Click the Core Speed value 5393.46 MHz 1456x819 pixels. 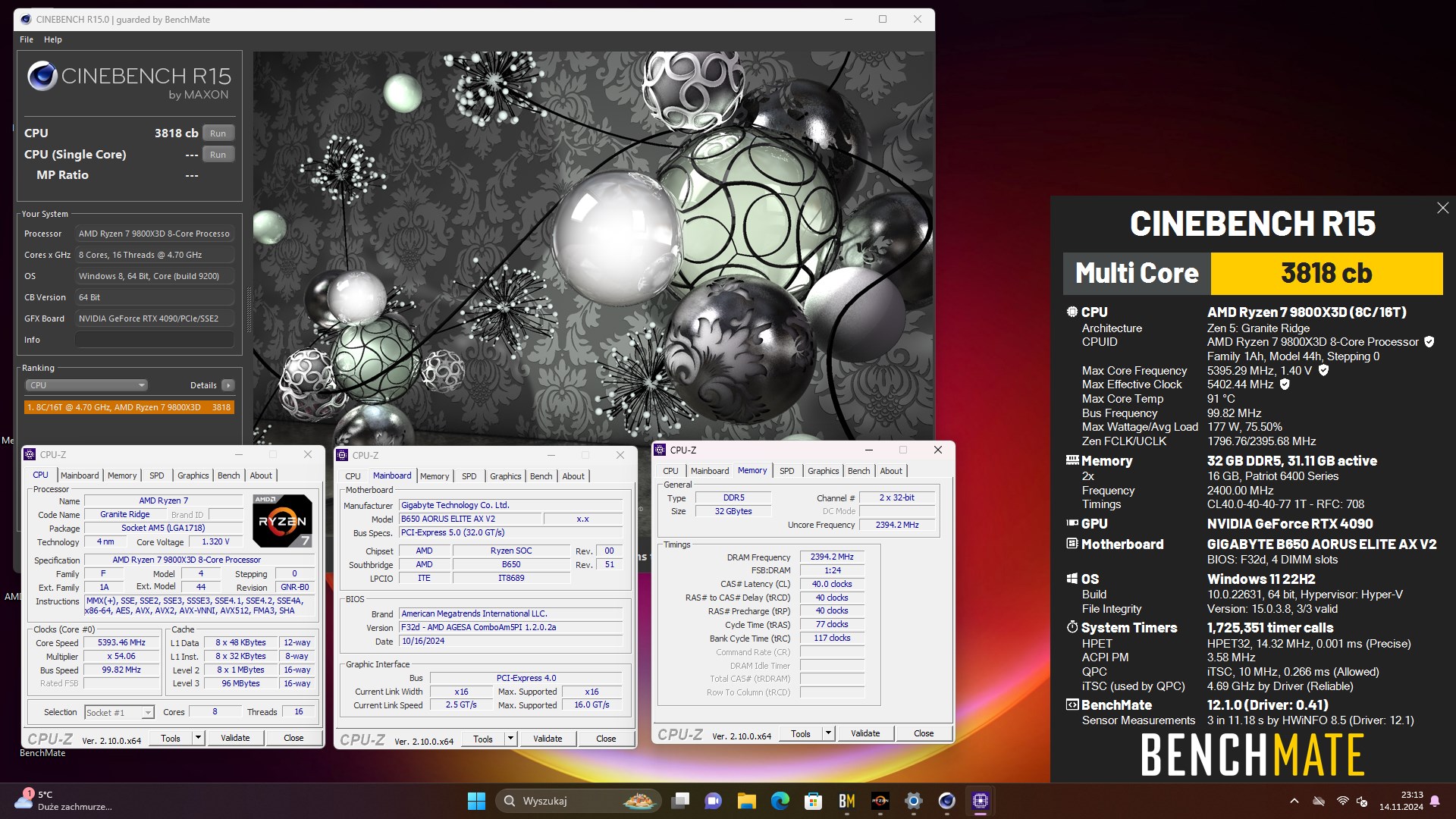(x=121, y=642)
